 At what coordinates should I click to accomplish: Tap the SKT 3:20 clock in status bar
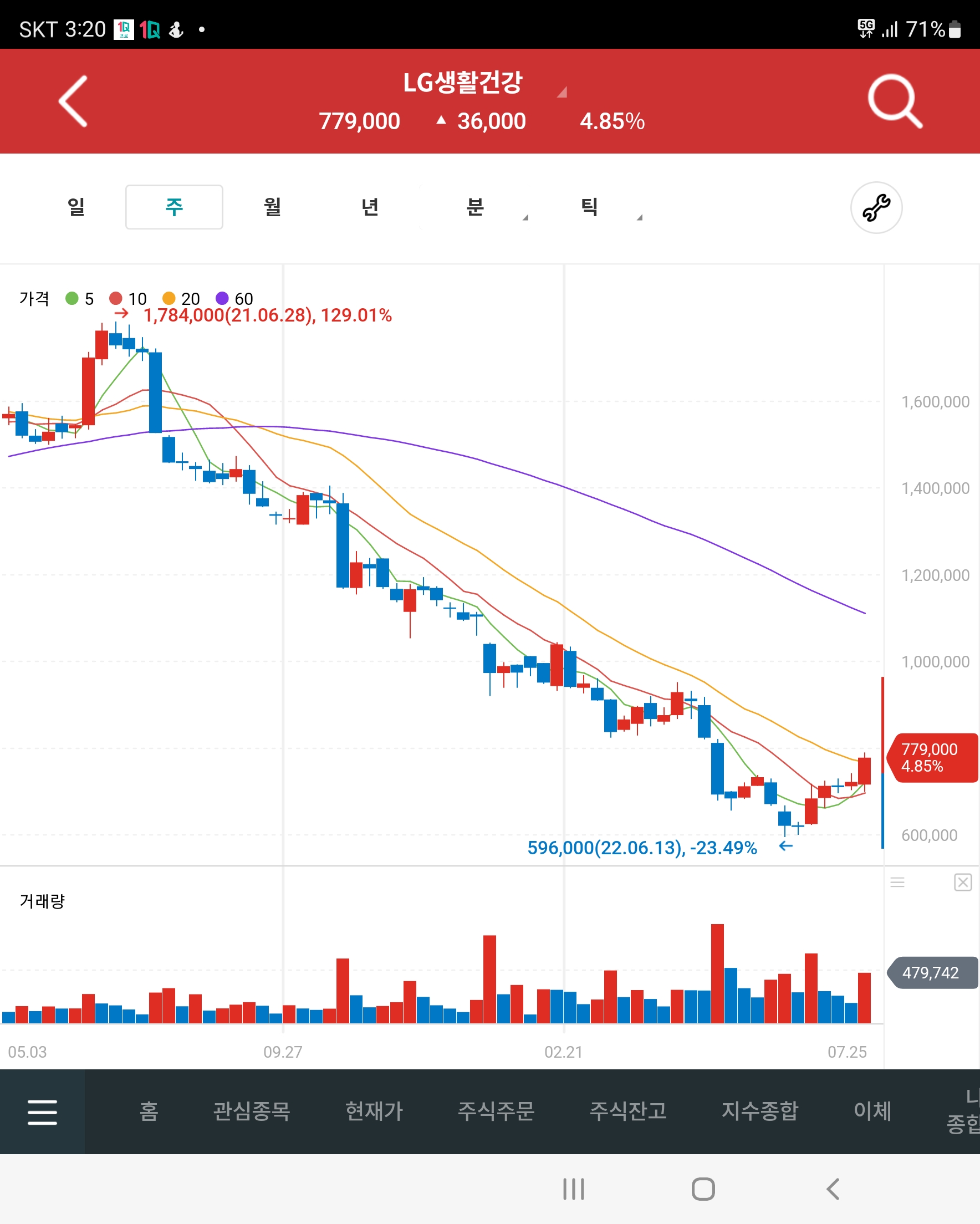pos(63,29)
